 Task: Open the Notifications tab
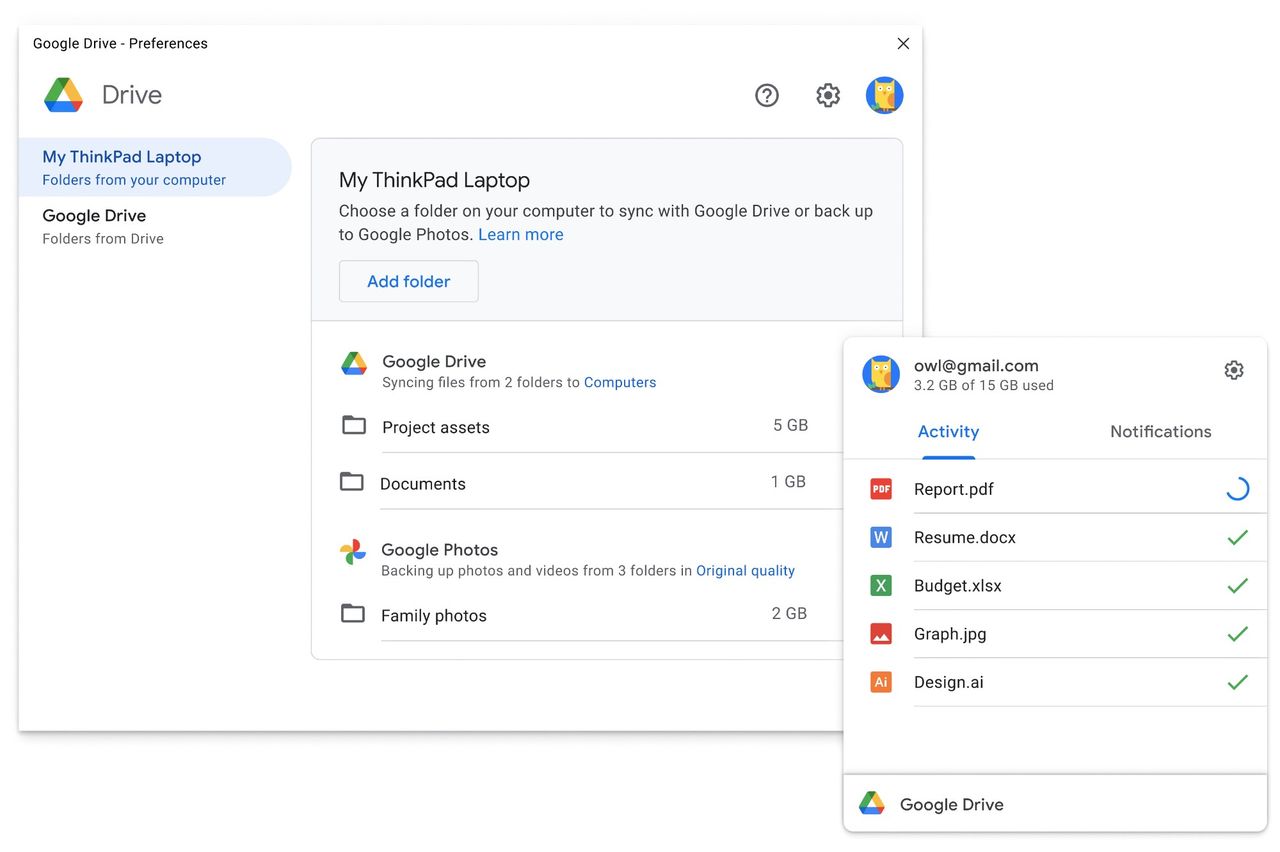point(1160,431)
